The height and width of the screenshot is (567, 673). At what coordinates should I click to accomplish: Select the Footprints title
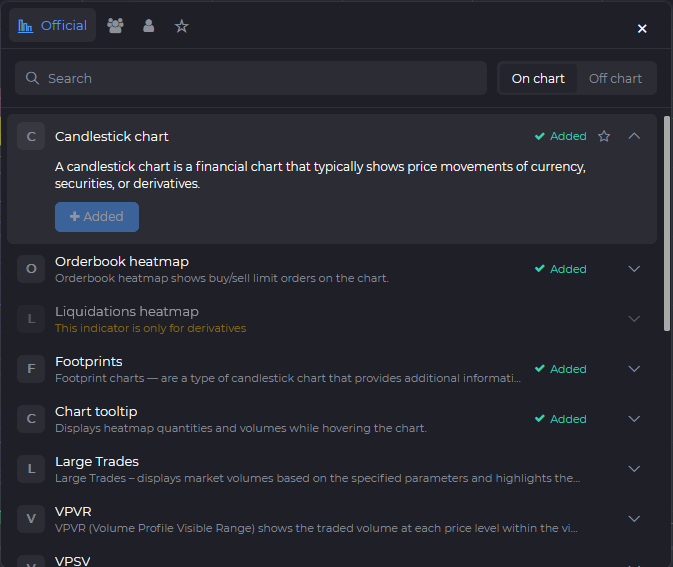[89, 361]
